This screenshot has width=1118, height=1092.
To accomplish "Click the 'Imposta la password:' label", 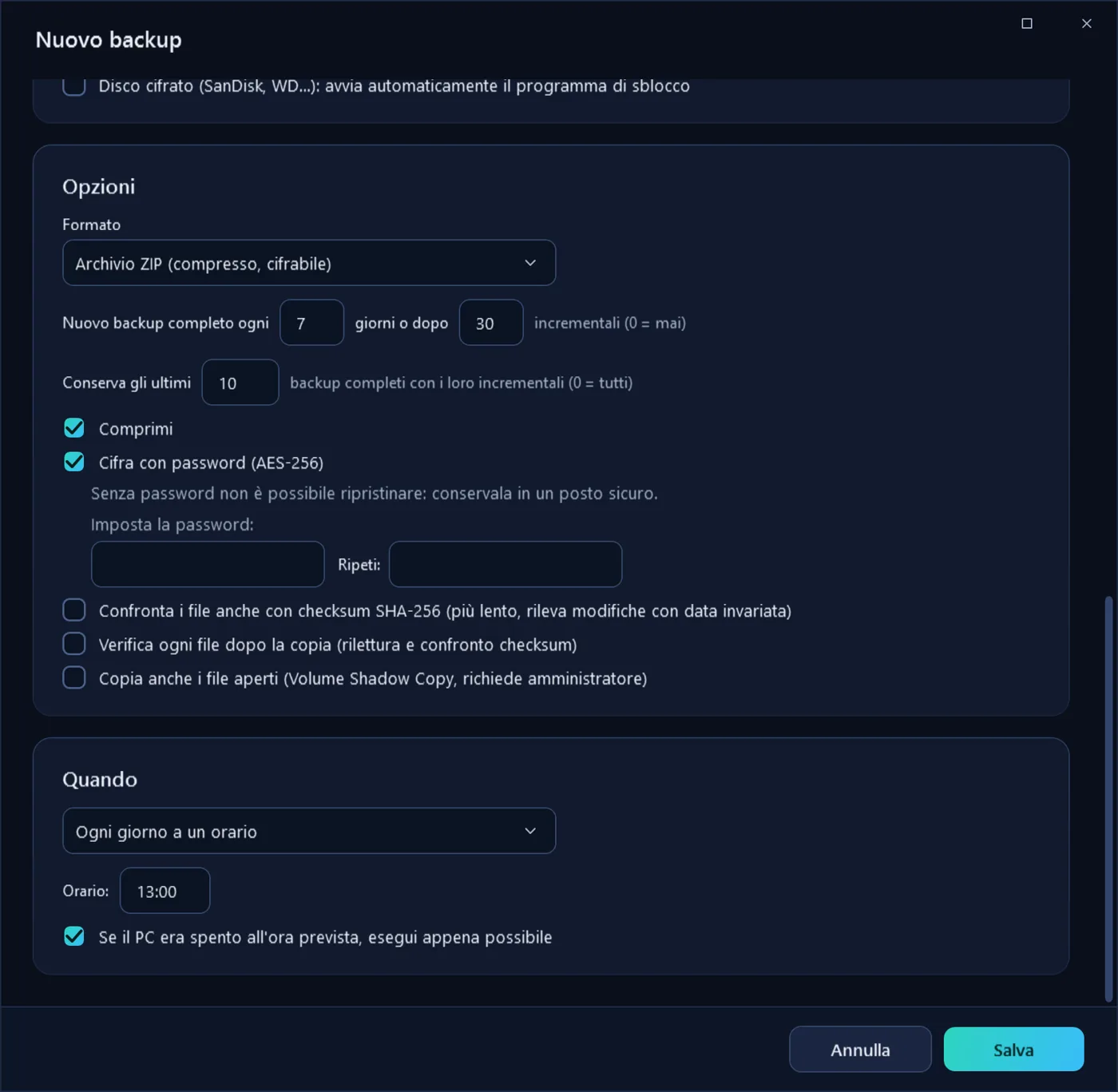I will [172, 525].
